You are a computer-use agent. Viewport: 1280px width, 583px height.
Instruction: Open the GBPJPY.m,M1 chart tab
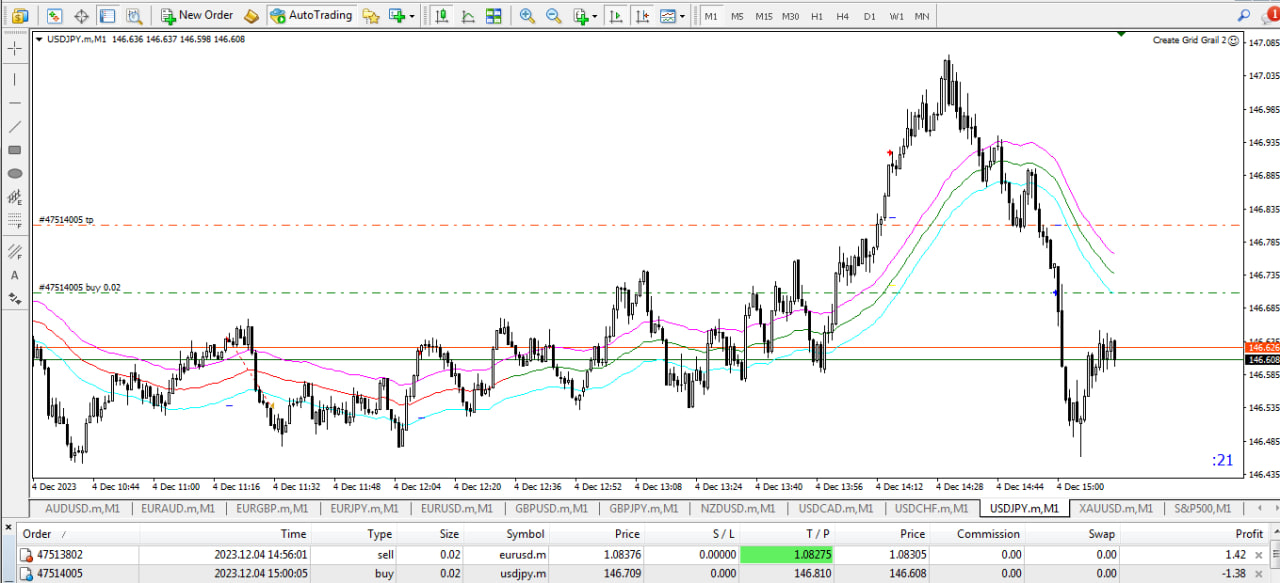645,509
